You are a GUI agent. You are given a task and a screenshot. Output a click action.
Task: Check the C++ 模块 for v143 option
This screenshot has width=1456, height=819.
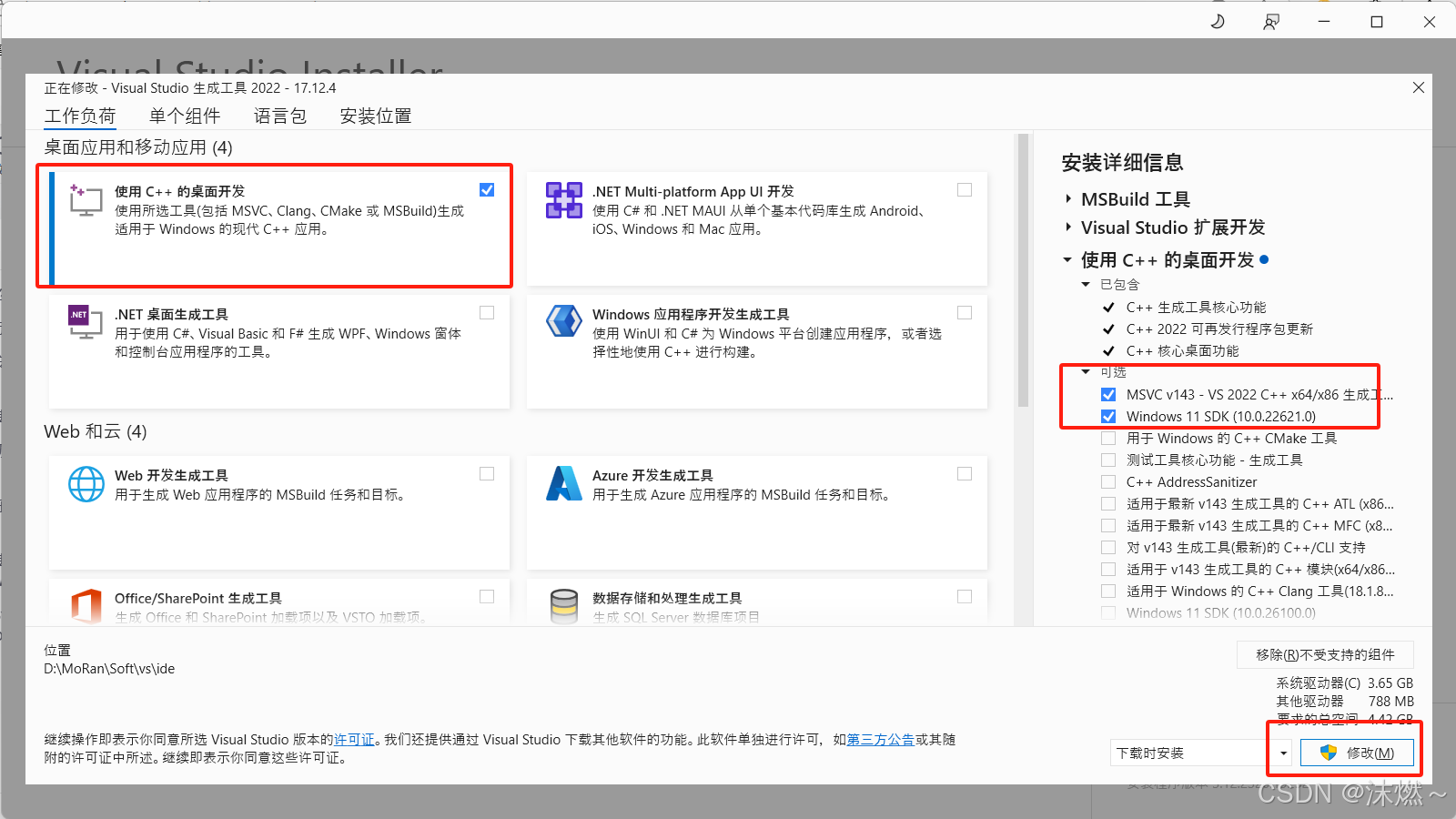(x=1108, y=569)
